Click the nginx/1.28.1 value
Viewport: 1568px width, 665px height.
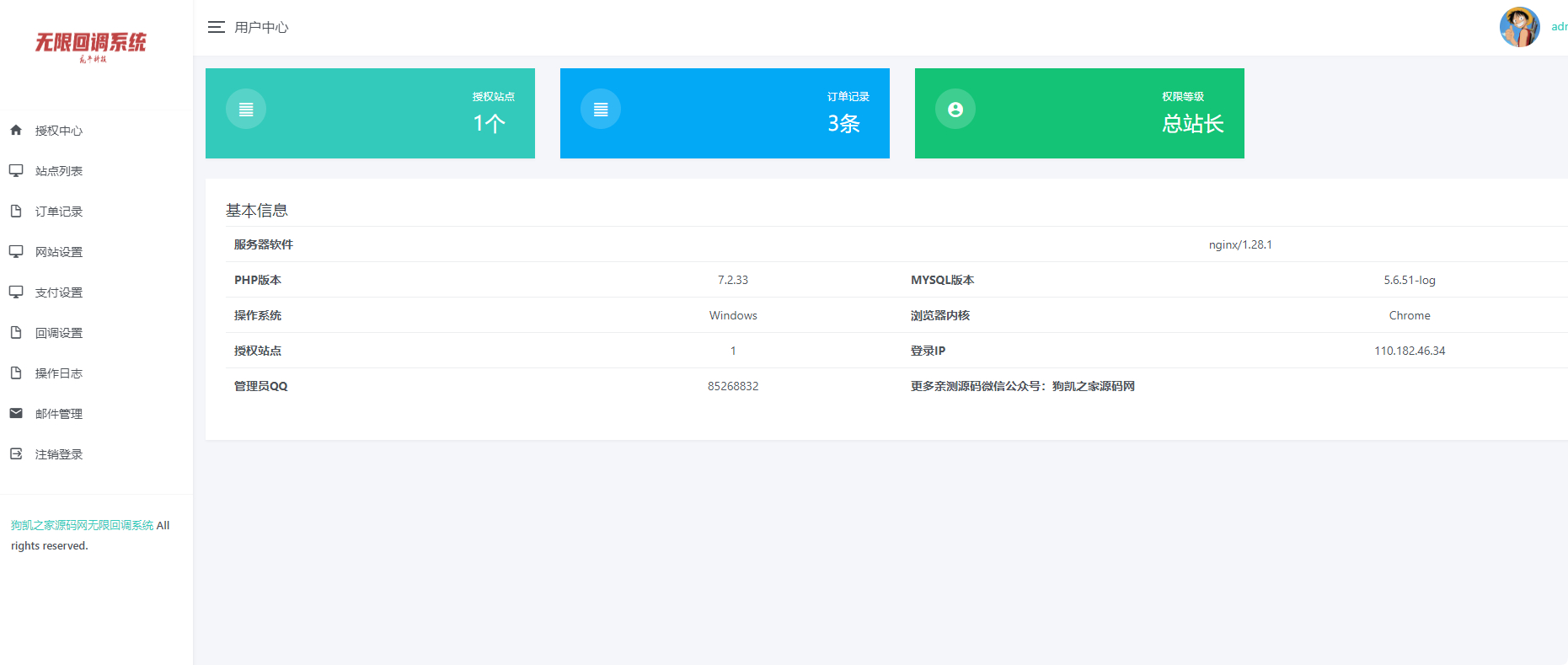[x=1240, y=244]
